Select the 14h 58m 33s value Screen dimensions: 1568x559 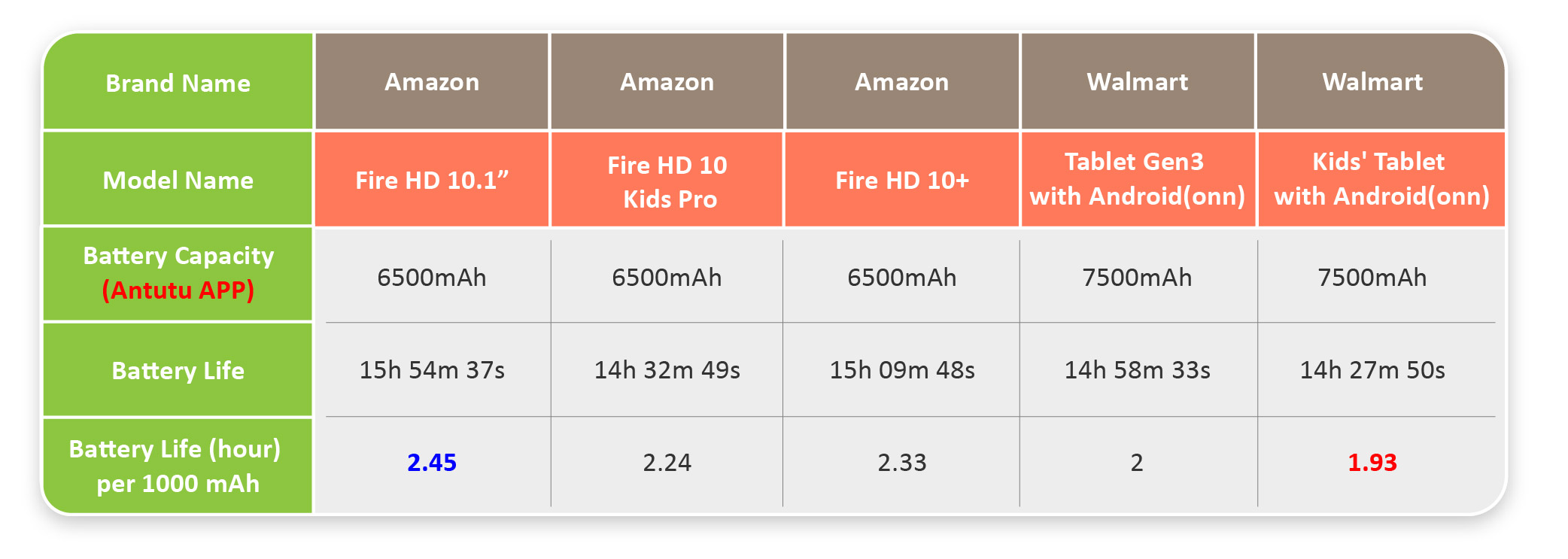click(x=1137, y=370)
